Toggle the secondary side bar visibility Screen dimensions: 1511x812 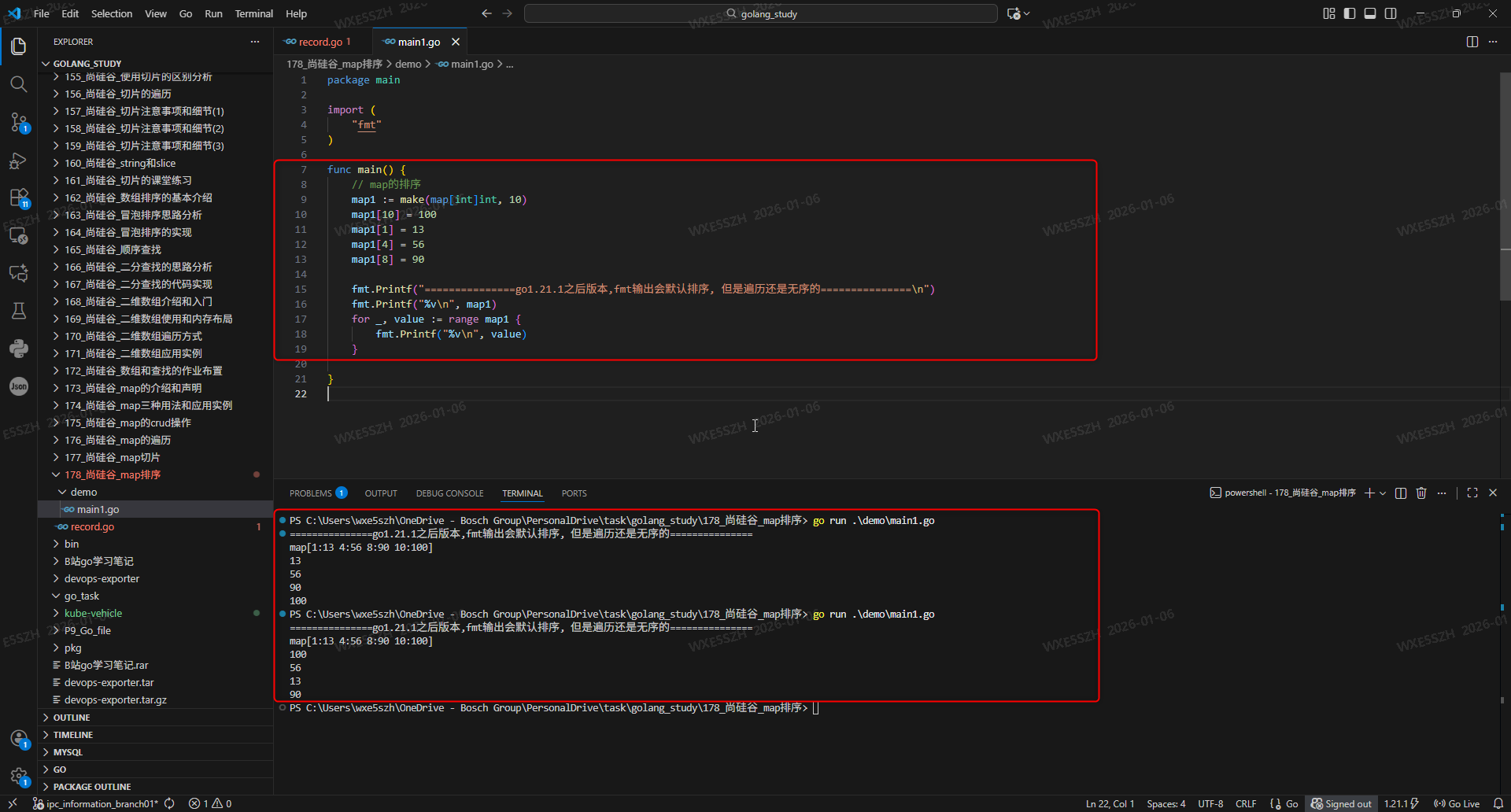1391,13
